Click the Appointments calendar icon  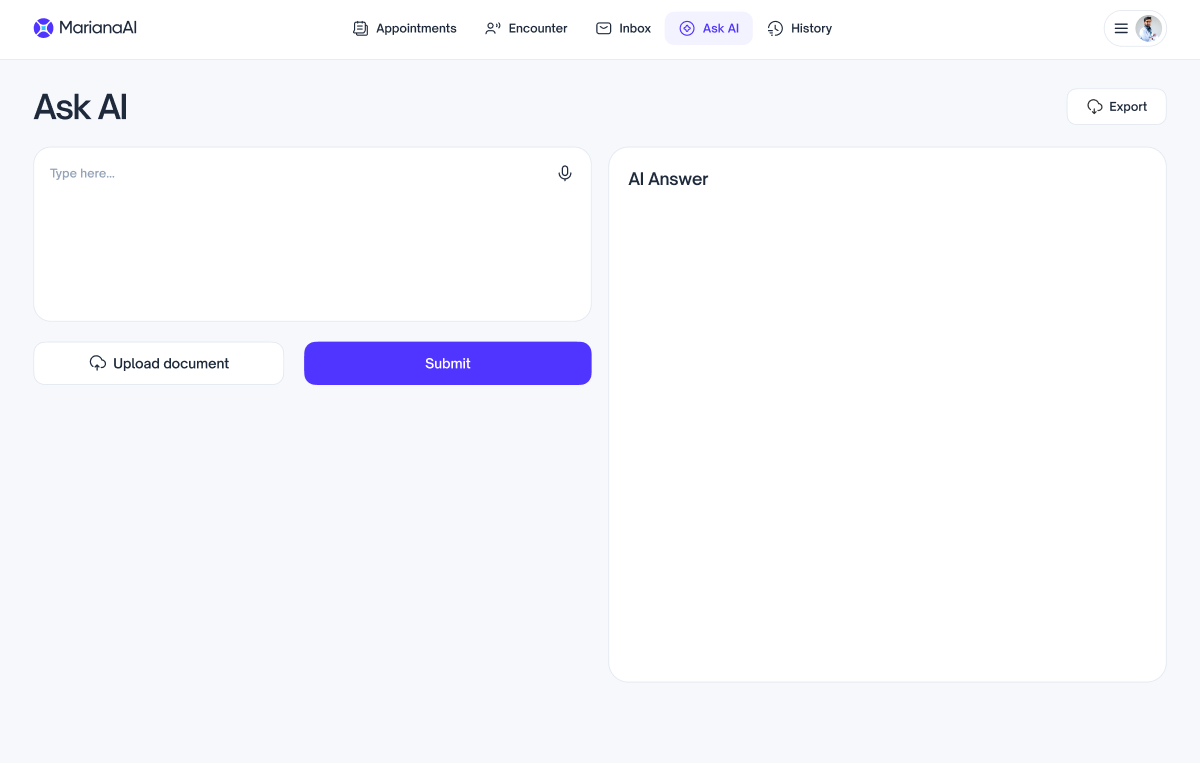pos(361,29)
